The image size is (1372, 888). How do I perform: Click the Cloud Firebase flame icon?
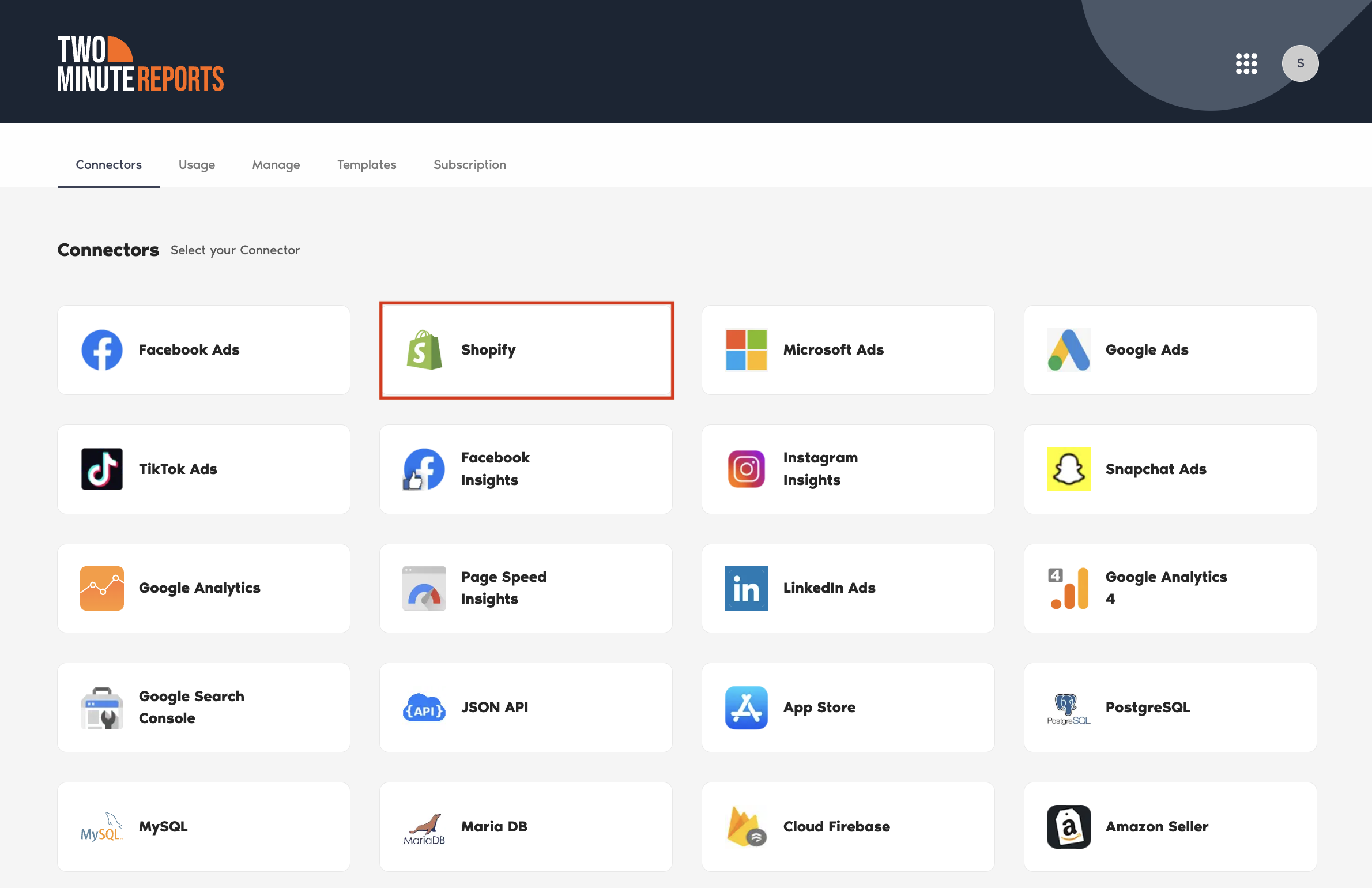(746, 826)
